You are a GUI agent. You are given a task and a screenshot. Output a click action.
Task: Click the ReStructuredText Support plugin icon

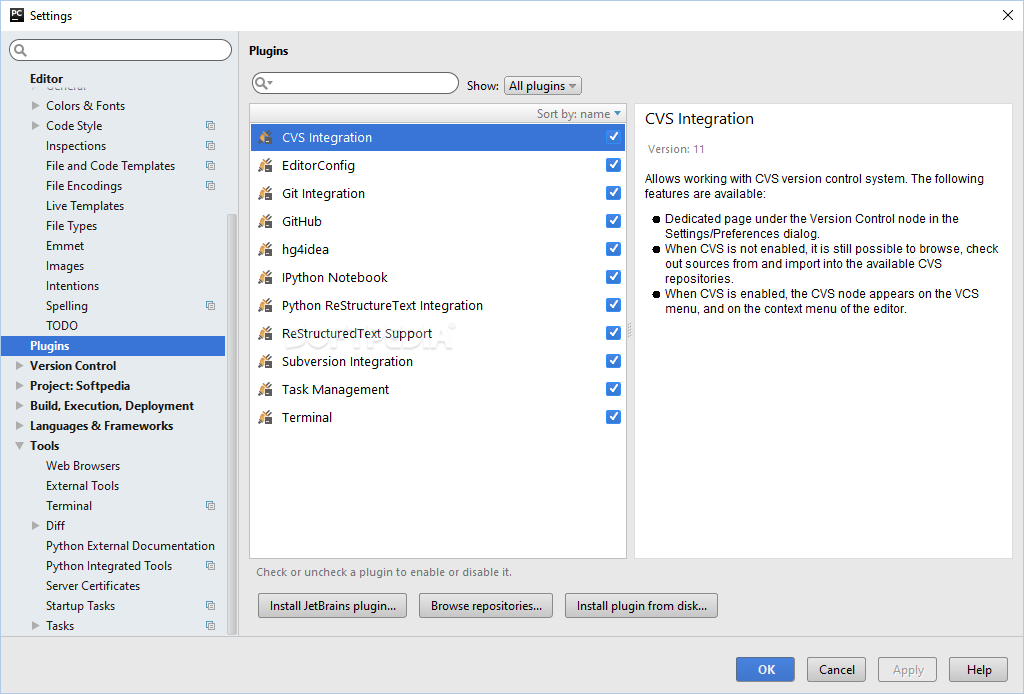pyautogui.click(x=265, y=334)
